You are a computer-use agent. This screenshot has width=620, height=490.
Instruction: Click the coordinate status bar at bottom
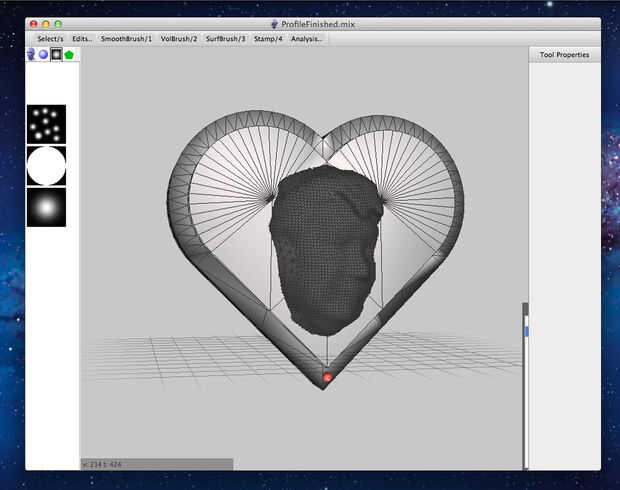pyautogui.click(x=156, y=464)
